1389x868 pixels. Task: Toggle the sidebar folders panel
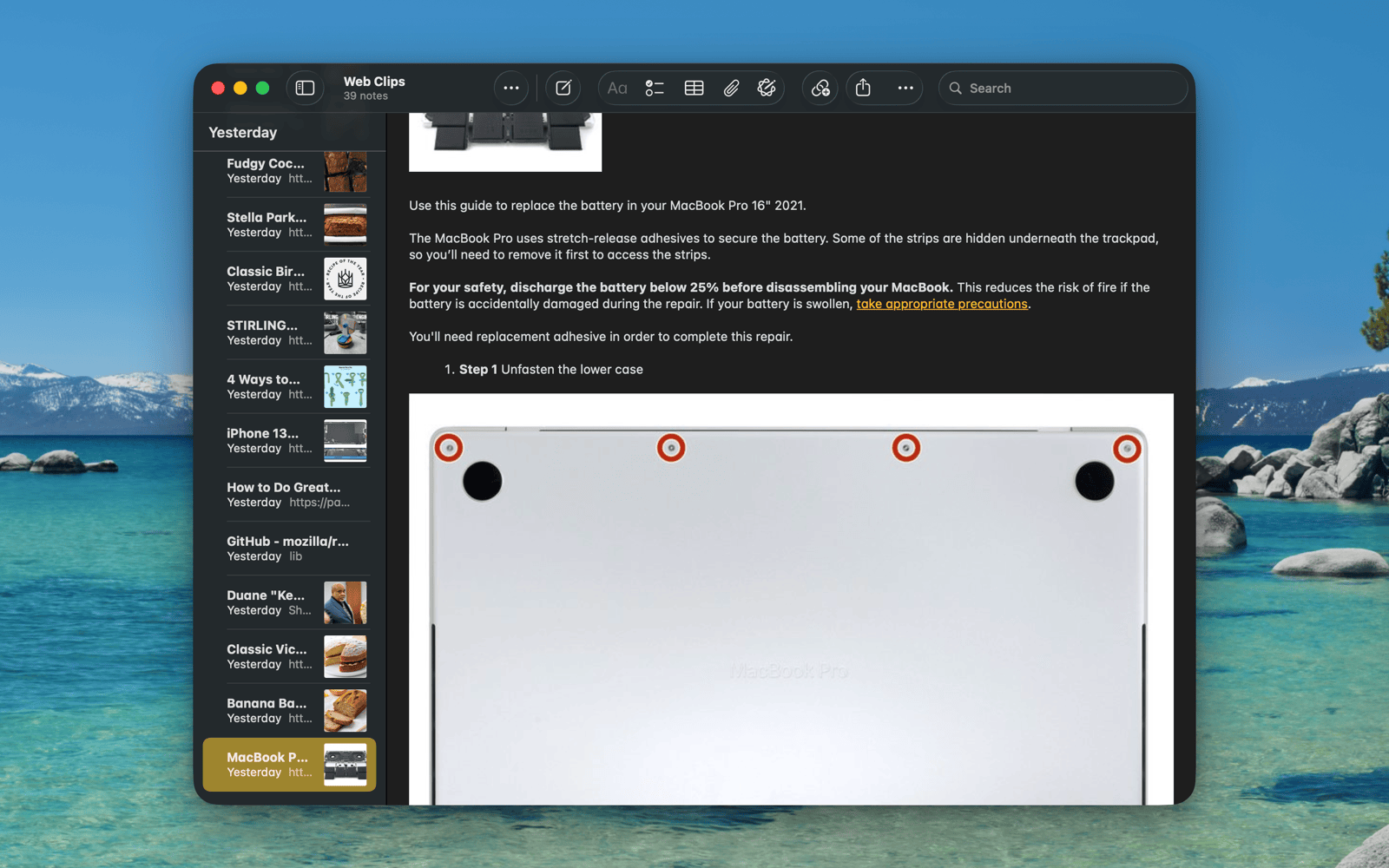(305, 88)
